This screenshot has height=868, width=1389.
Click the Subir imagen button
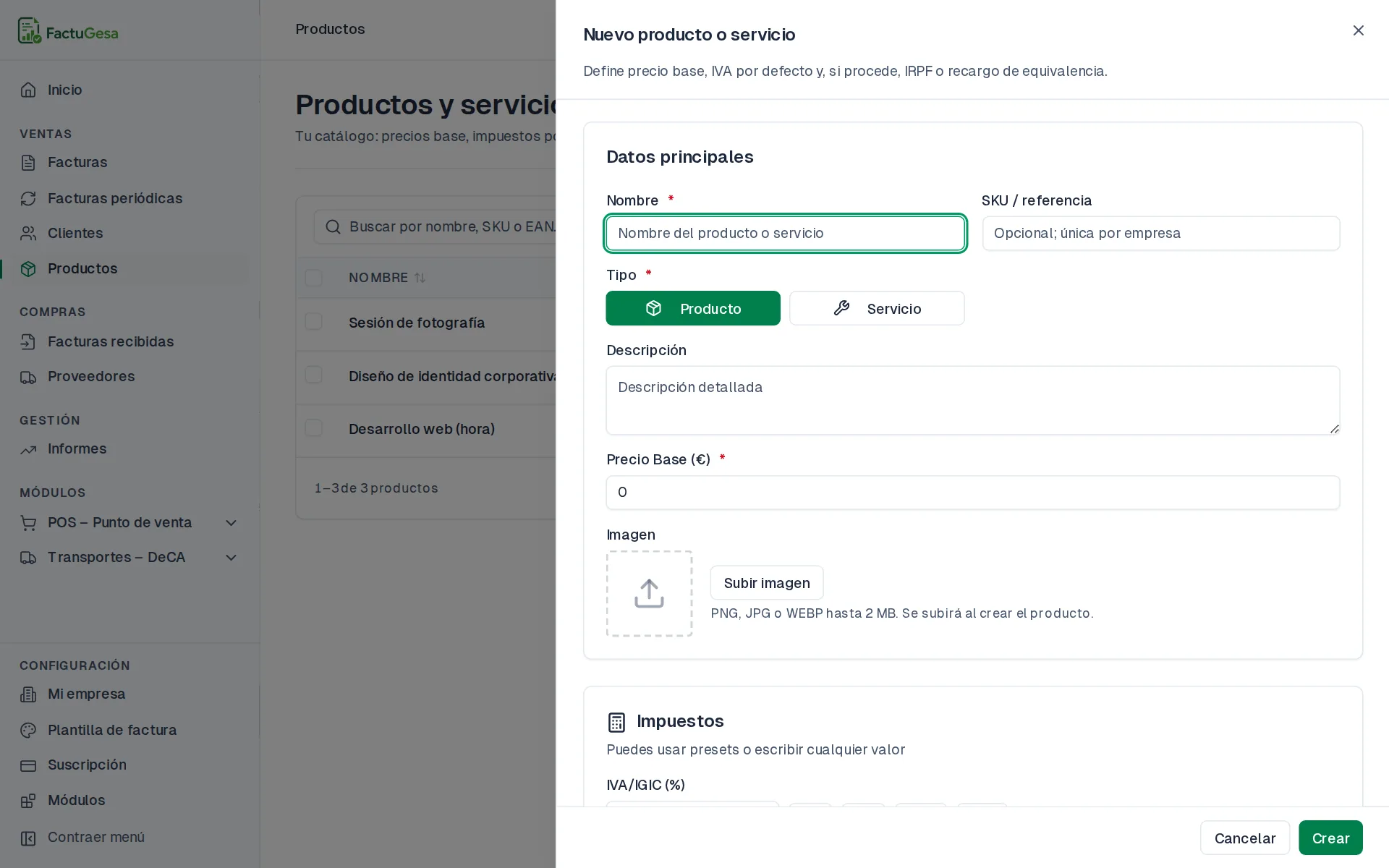coord(767,583)
